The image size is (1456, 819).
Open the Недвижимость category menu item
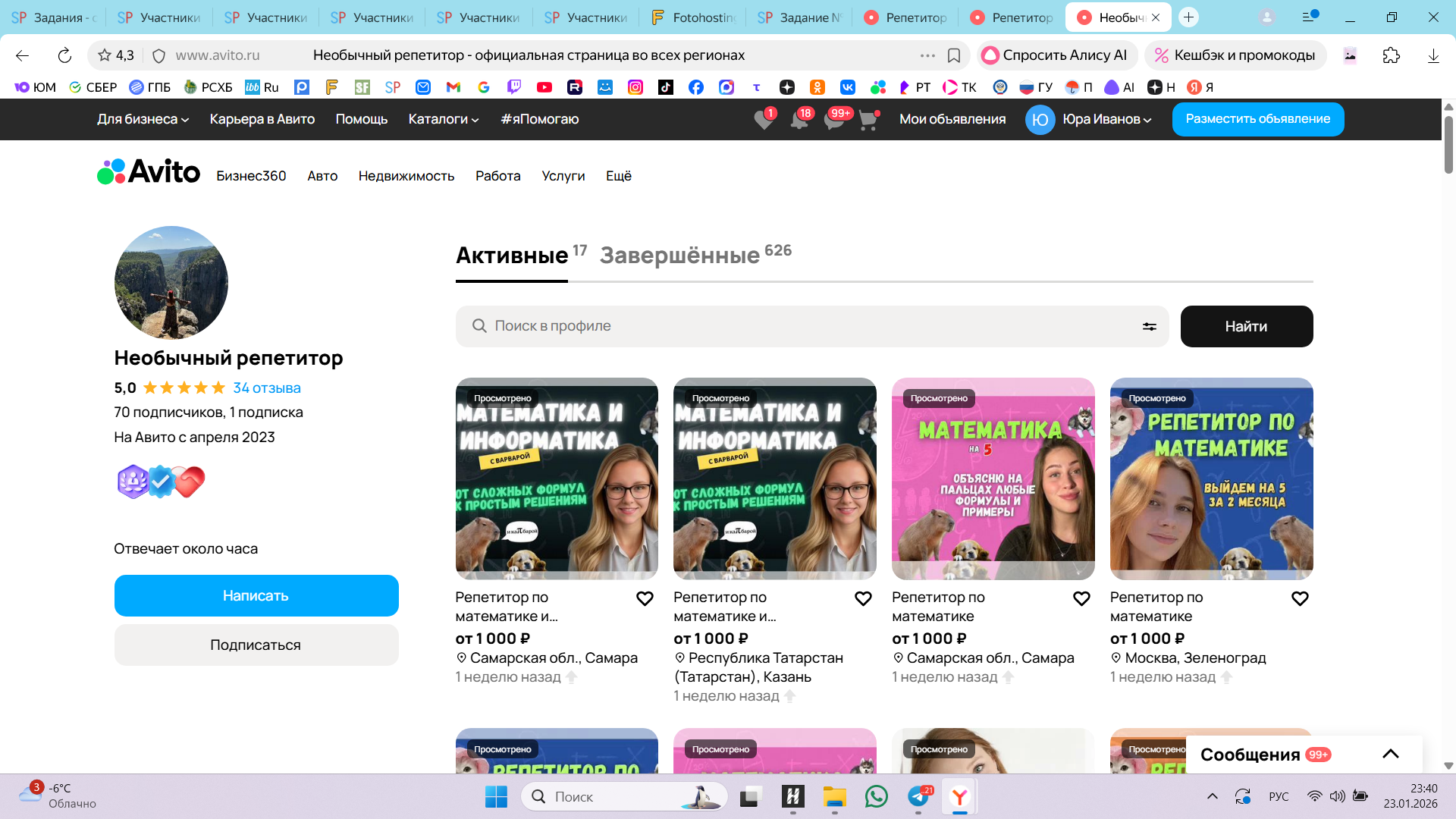tap(406, 176)
